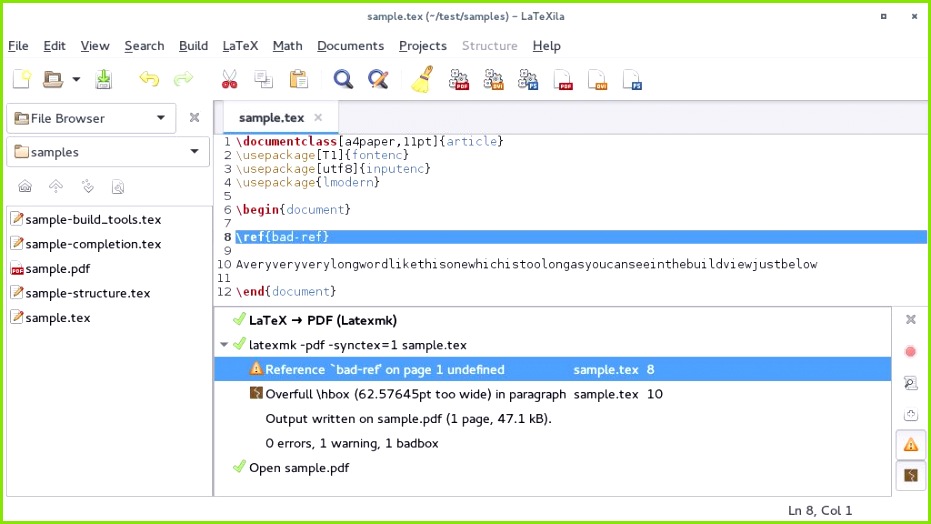View the PDF output from toolbar
Image resolution: width=931 pixels, height=524 pixels.
[563, 79]
